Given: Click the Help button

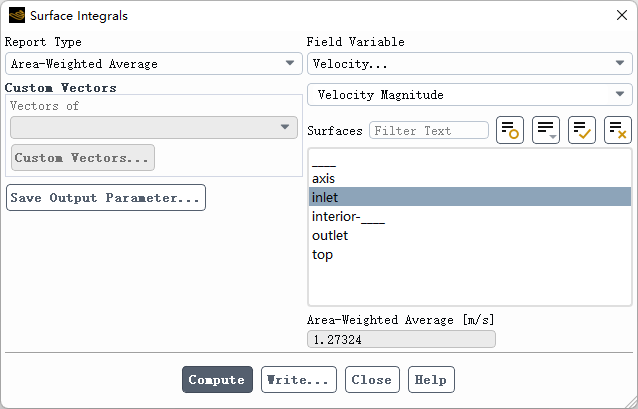Looking at the screenshot, I should pos(431,379).
